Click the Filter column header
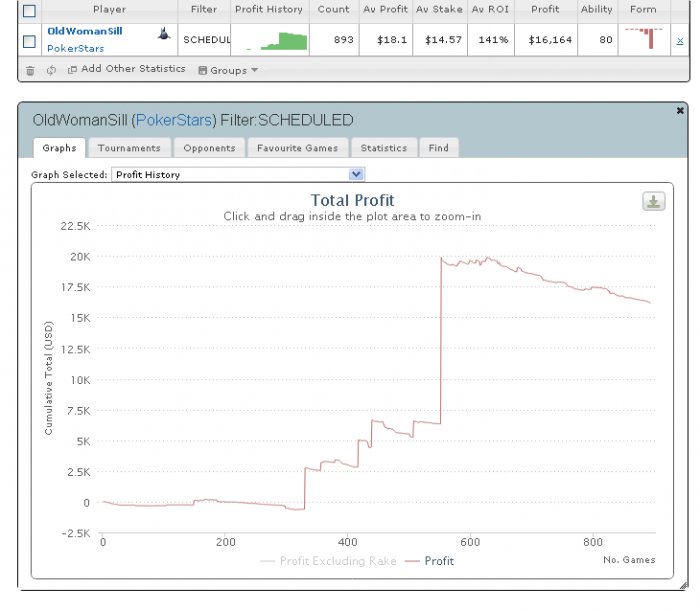 pyautogui.click(x=204, y=9)
